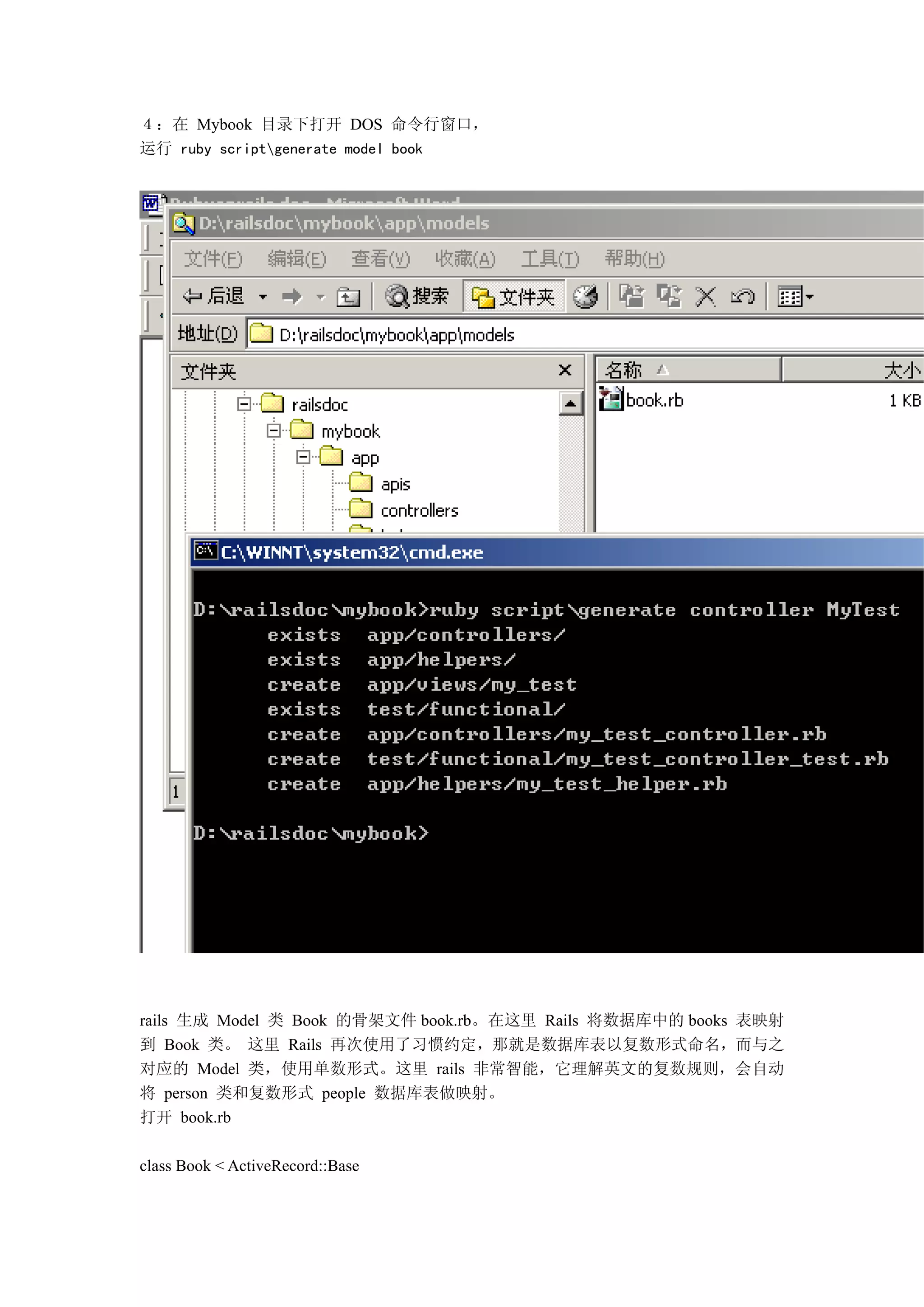Select the controllers folder in tree
Viewport: 924px width, 1307px height.
point(420,511)
